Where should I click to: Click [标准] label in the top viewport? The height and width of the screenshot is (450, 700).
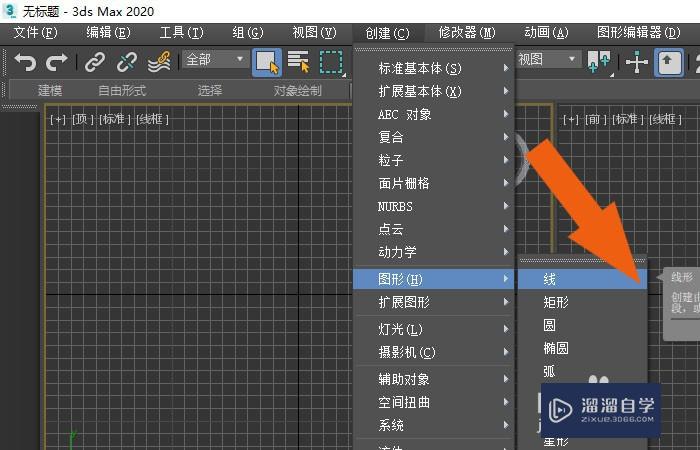pos(115,119)
